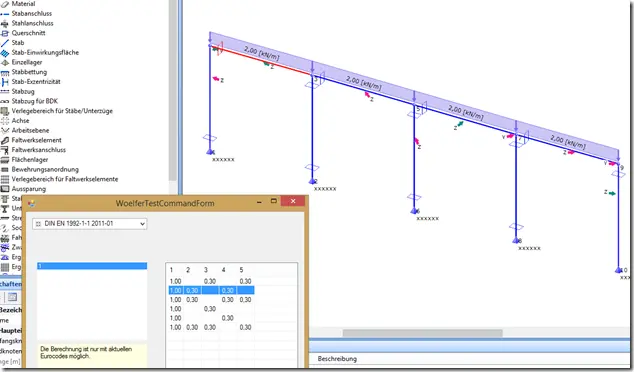Click the Beschreibung column header
This screenshot has width=634, height=372.
pyautogui.click(x=337, y=359)
